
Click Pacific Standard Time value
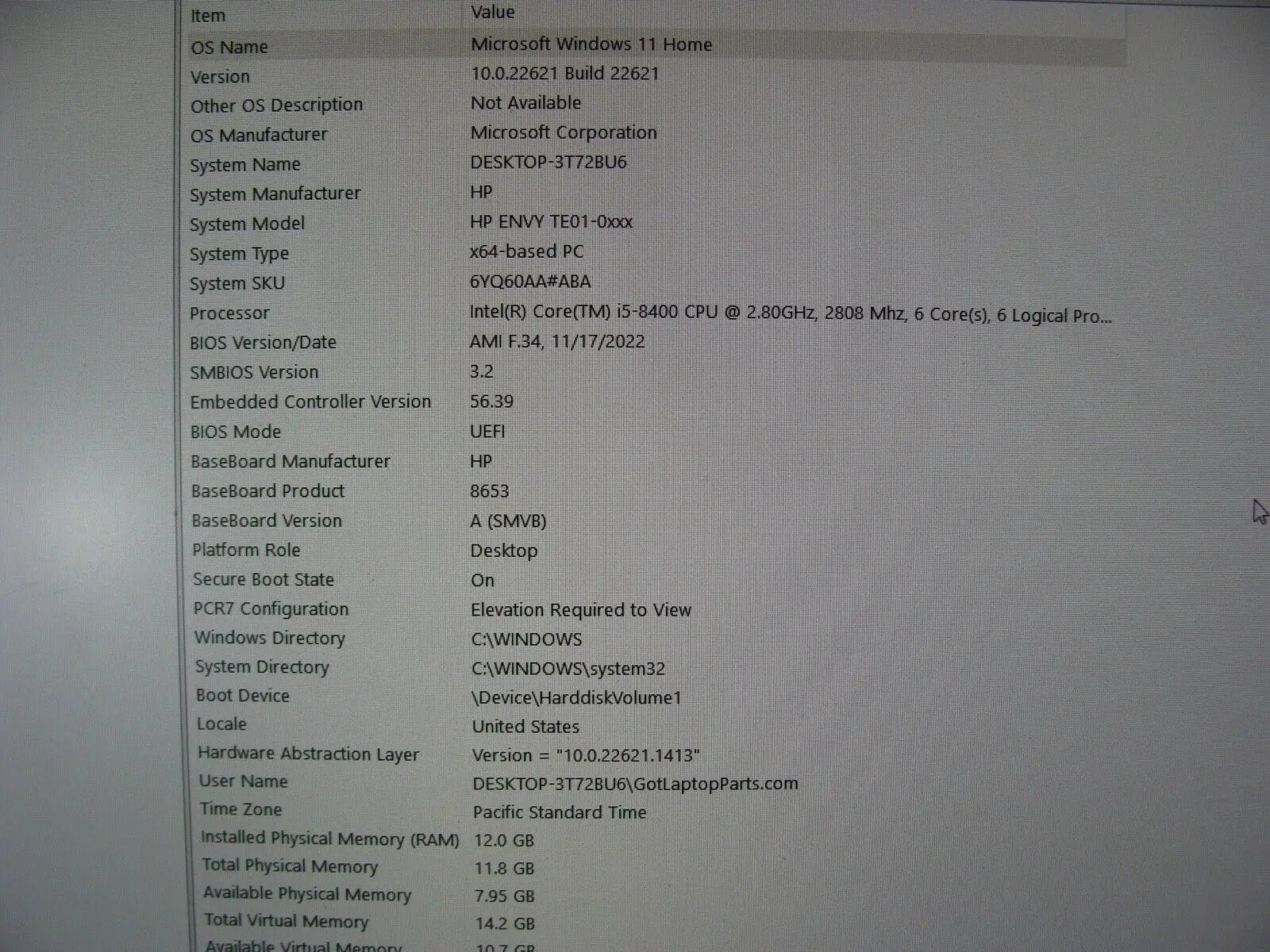pyautogui.click(x=560, y=812)
